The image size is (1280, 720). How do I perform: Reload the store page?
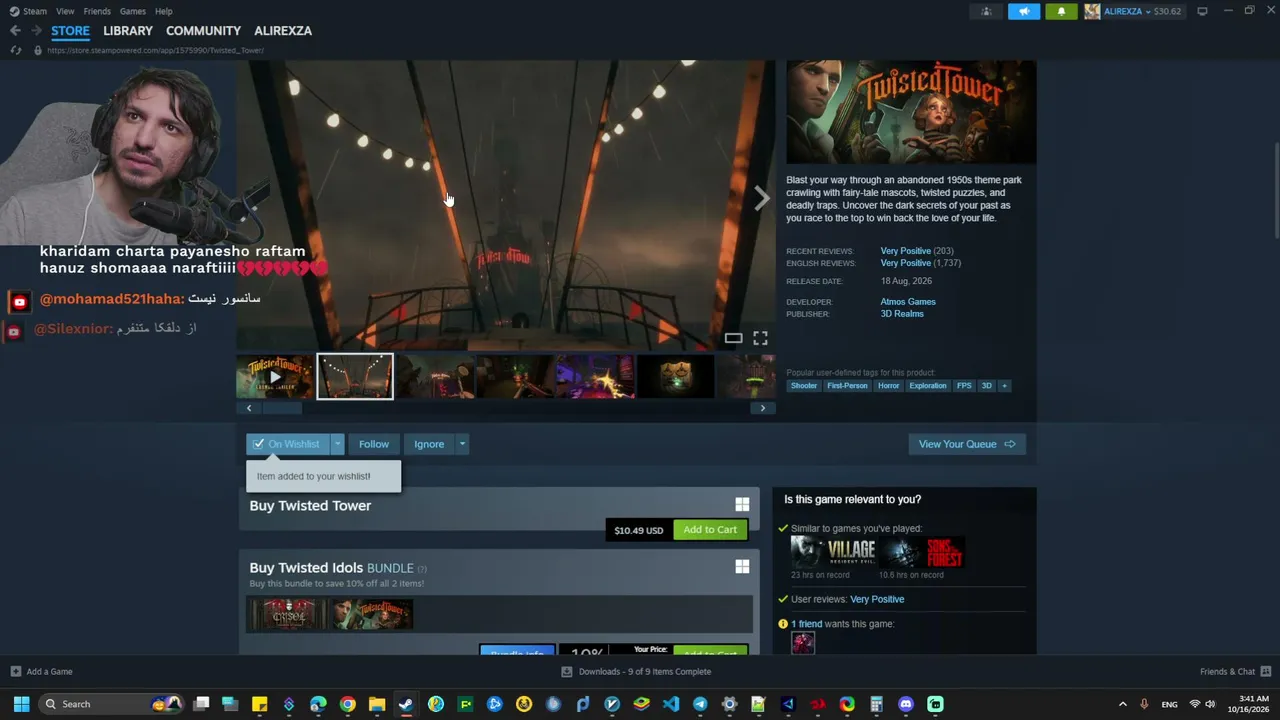click(15, 50)
